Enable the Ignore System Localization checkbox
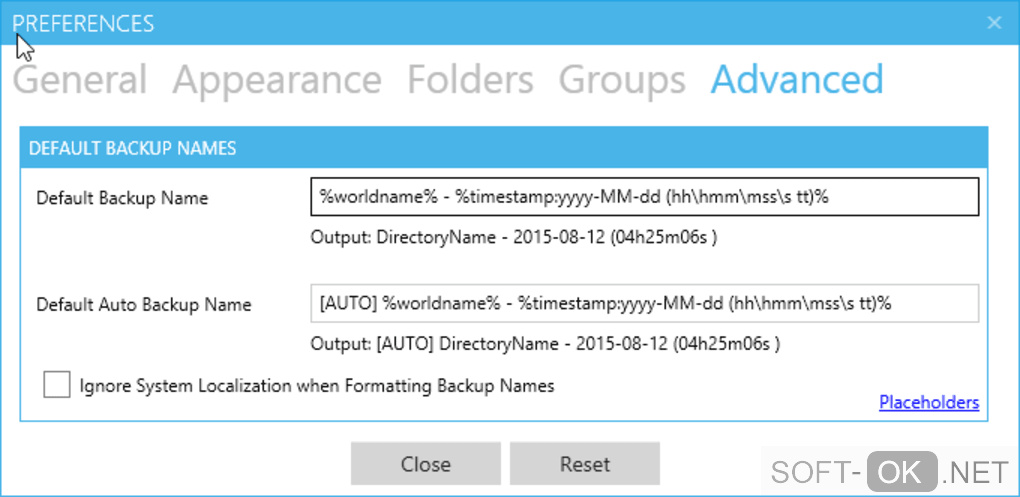 (x=57, y=385)
